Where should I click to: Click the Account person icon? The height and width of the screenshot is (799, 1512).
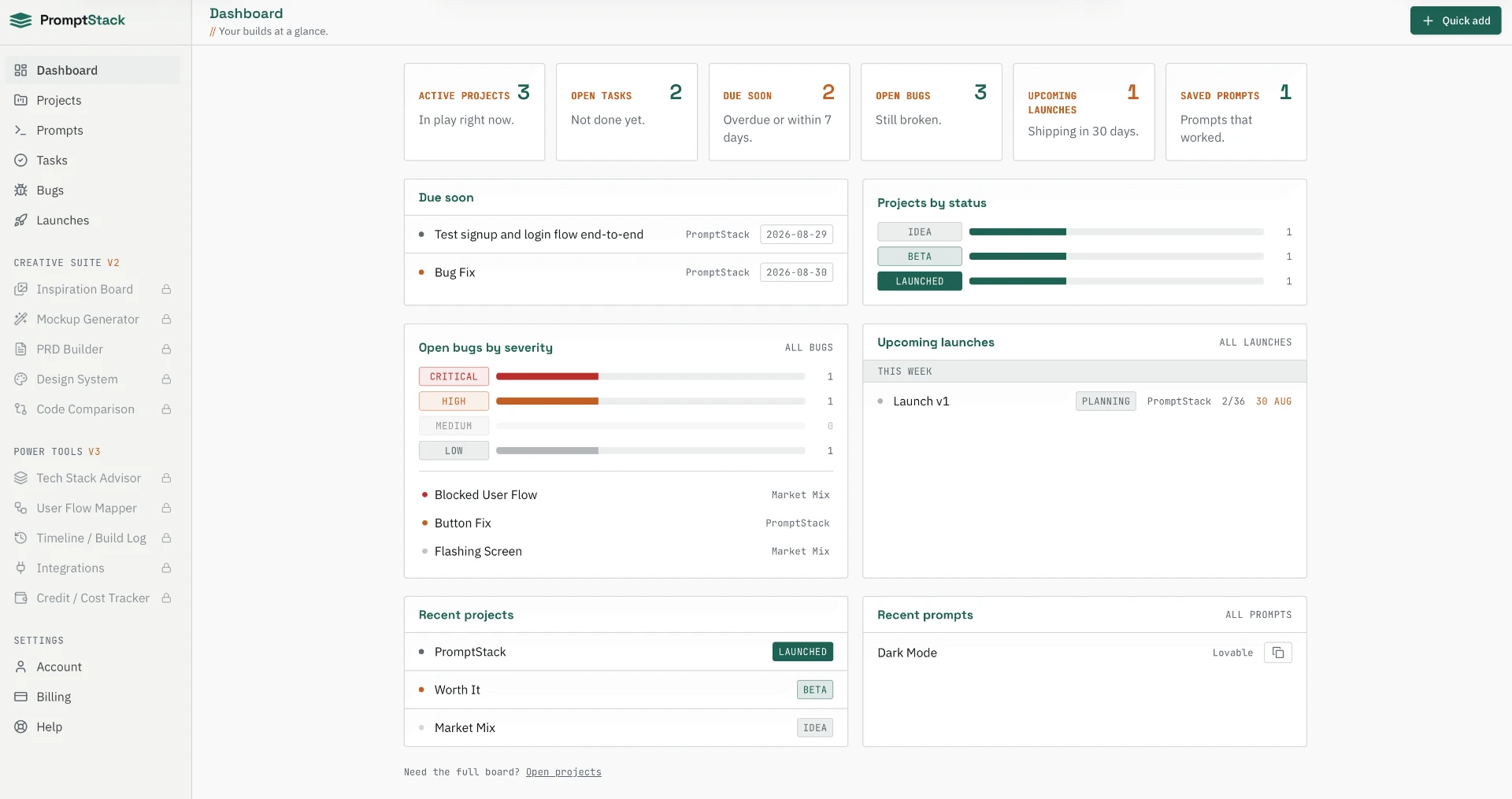point(20,667)
